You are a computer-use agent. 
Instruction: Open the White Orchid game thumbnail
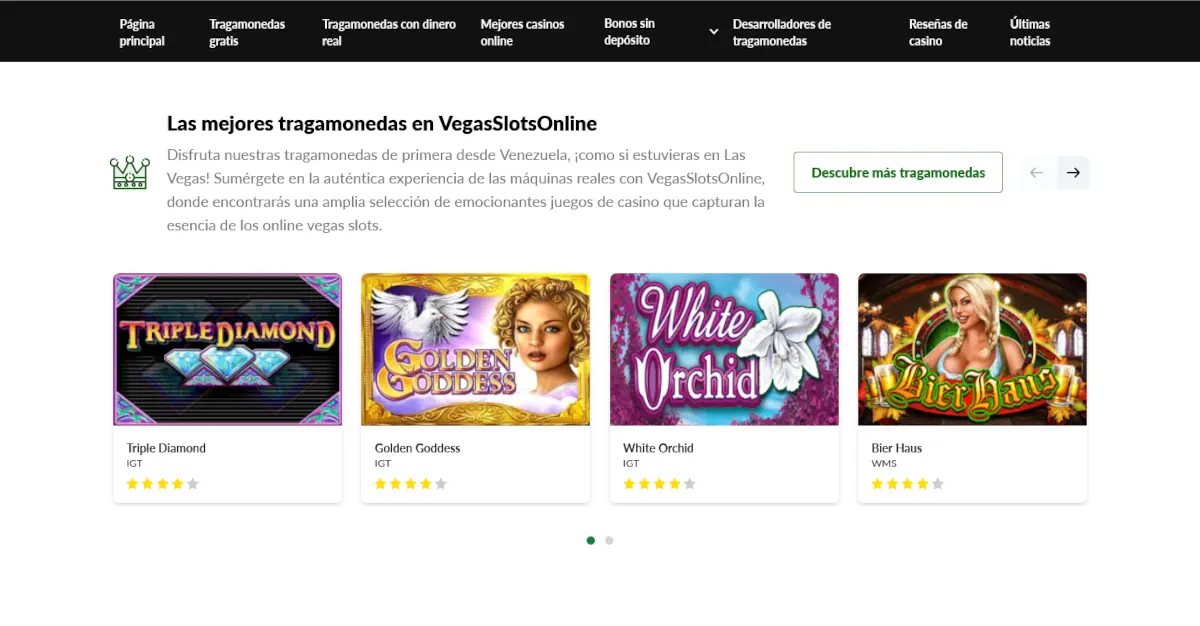[724, 350]
